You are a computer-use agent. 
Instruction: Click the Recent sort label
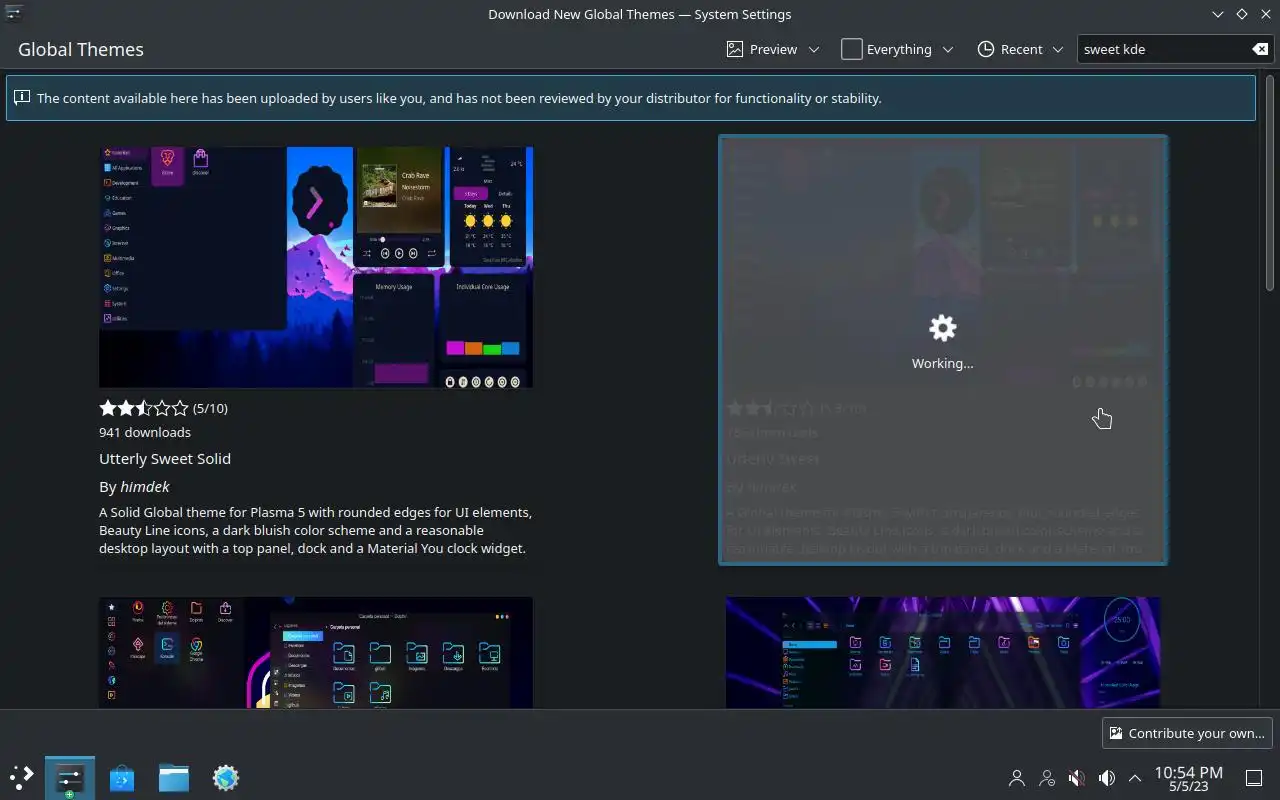click(1021, 49)
